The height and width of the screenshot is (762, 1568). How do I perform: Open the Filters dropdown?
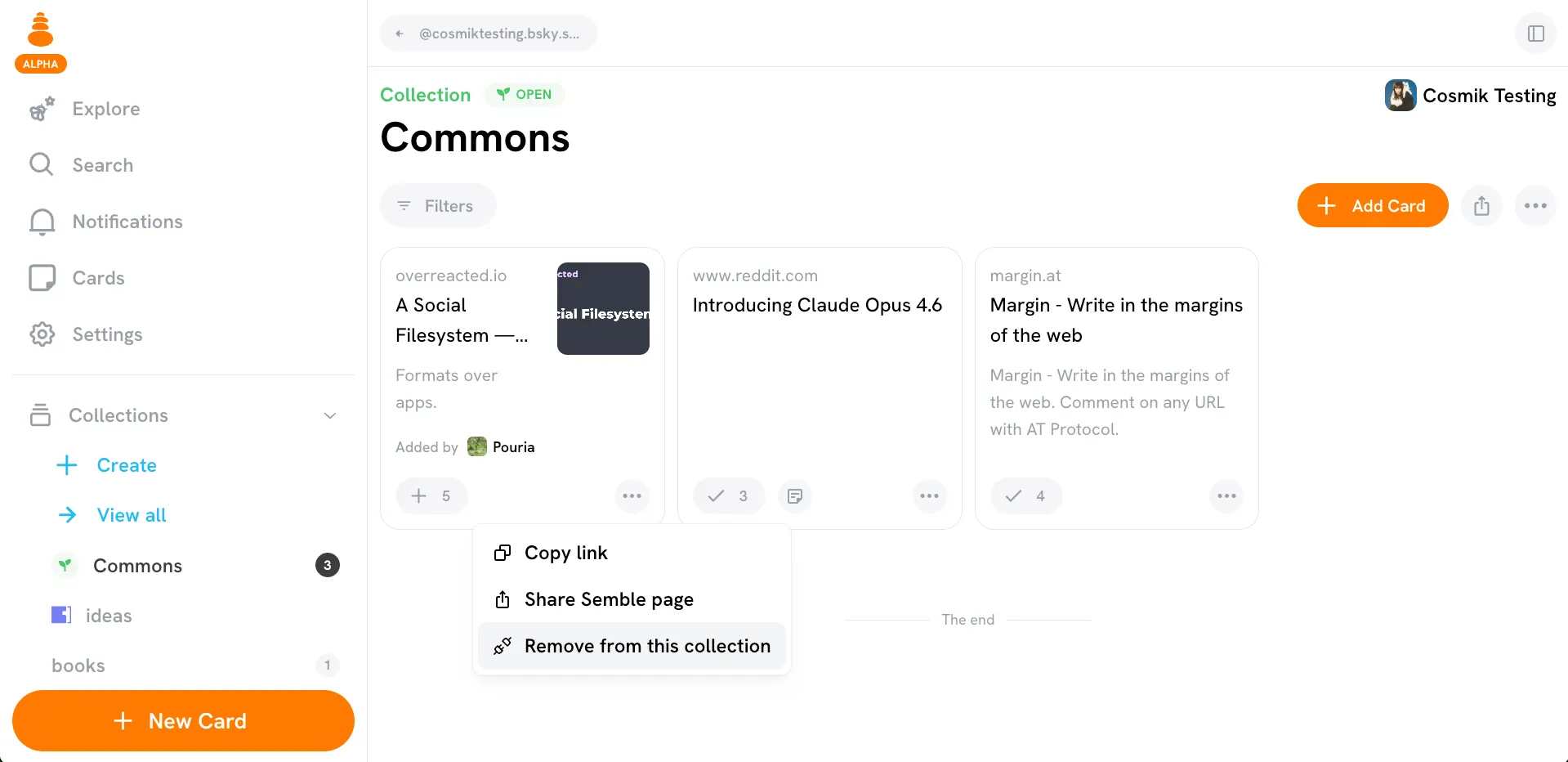[x=437, y=206]
